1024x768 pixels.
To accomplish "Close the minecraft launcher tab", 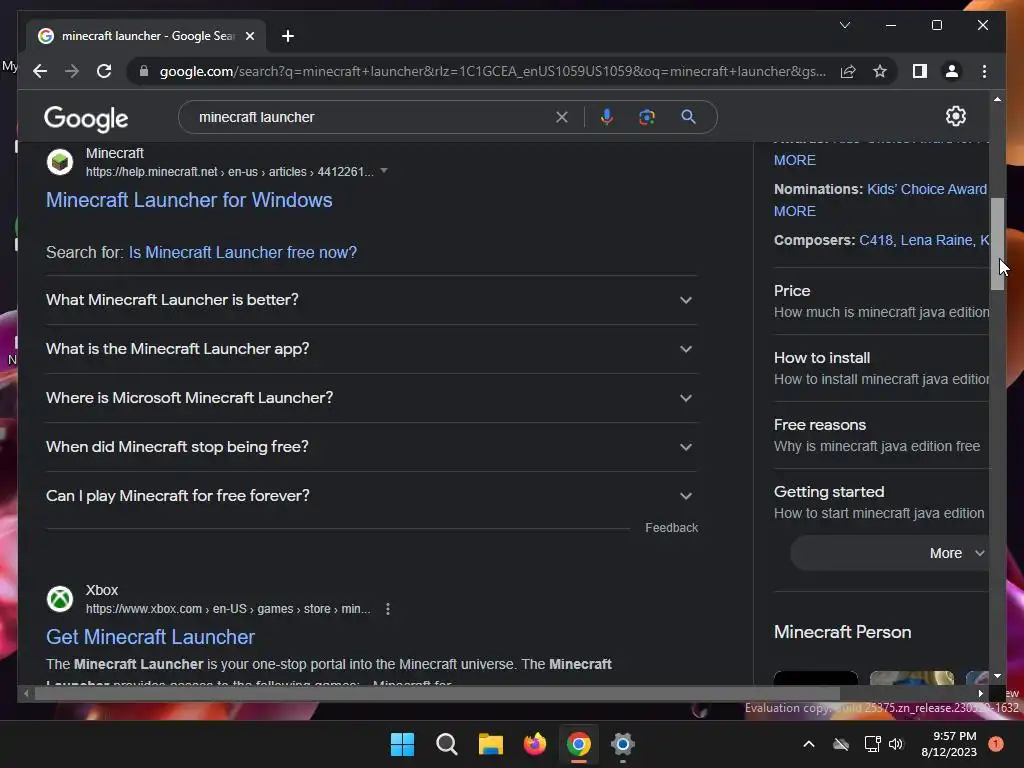I will pos(249,36).
